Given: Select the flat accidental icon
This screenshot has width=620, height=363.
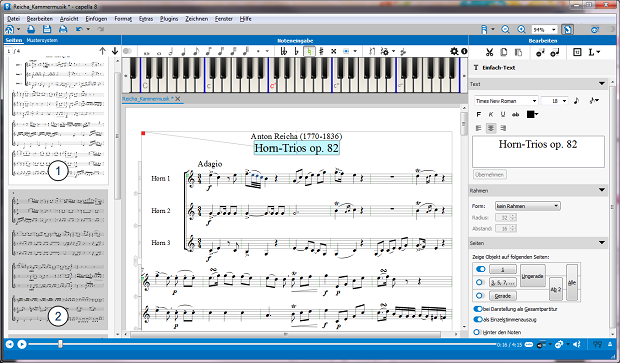Looking at the screenshot, I should tap(296, 51).
